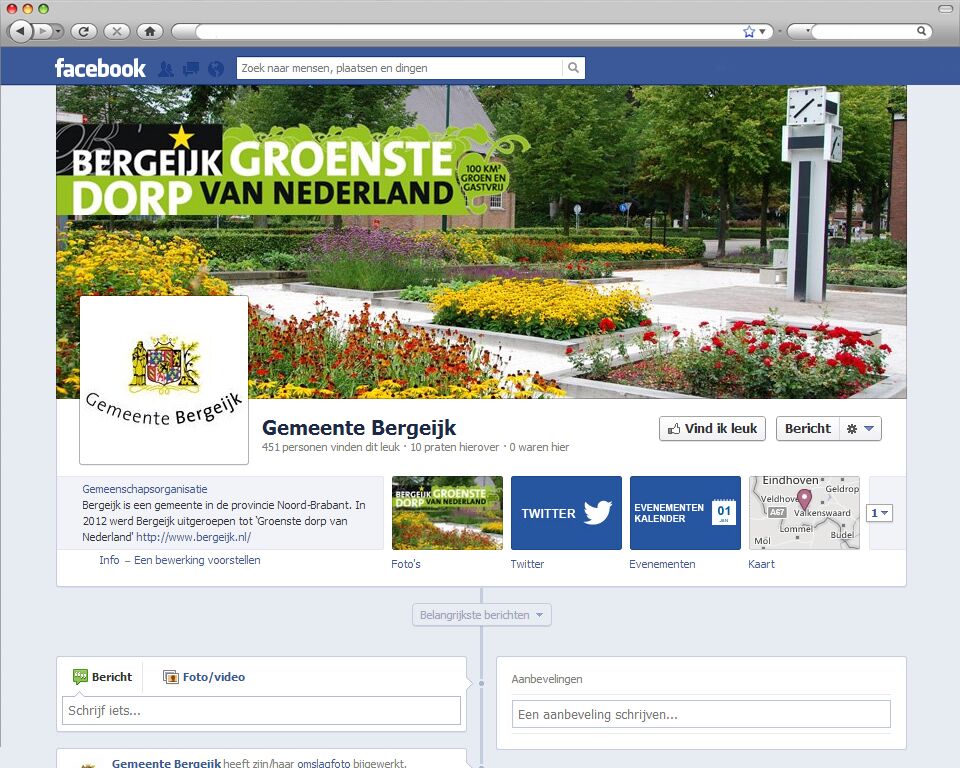Click the Aanbevelingen heading

pos(547,679)
